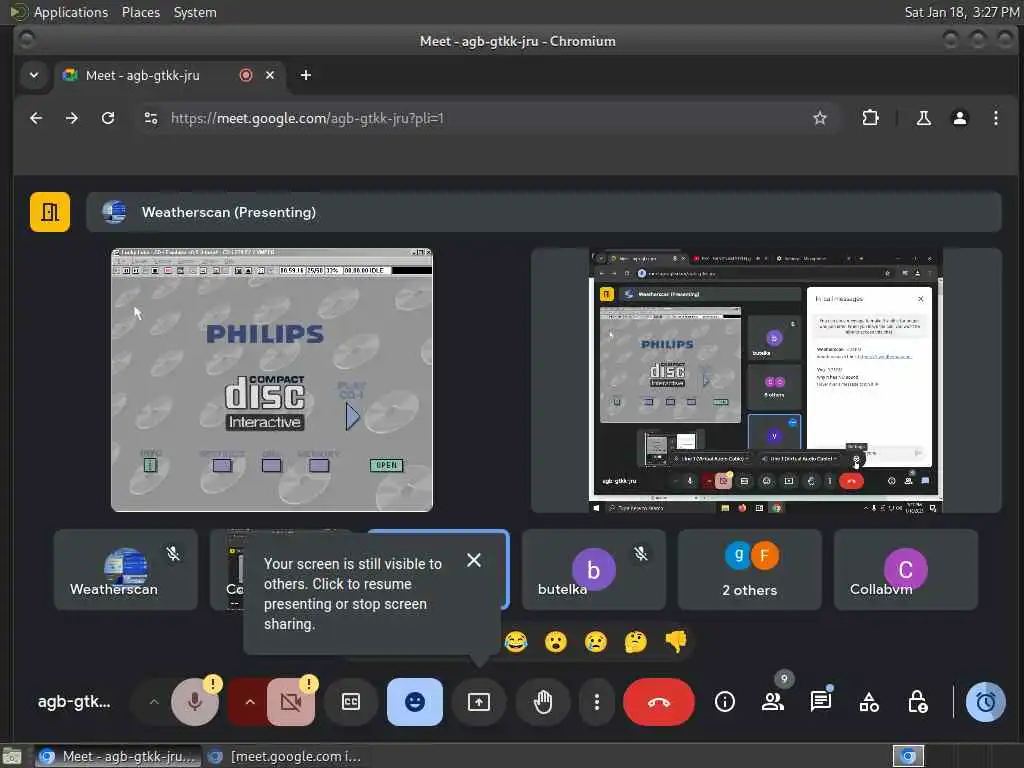Image resolution: width=1024 pixels, height=768 pixels.
Task: Open the browser profile icon
Action: (959, 118)
